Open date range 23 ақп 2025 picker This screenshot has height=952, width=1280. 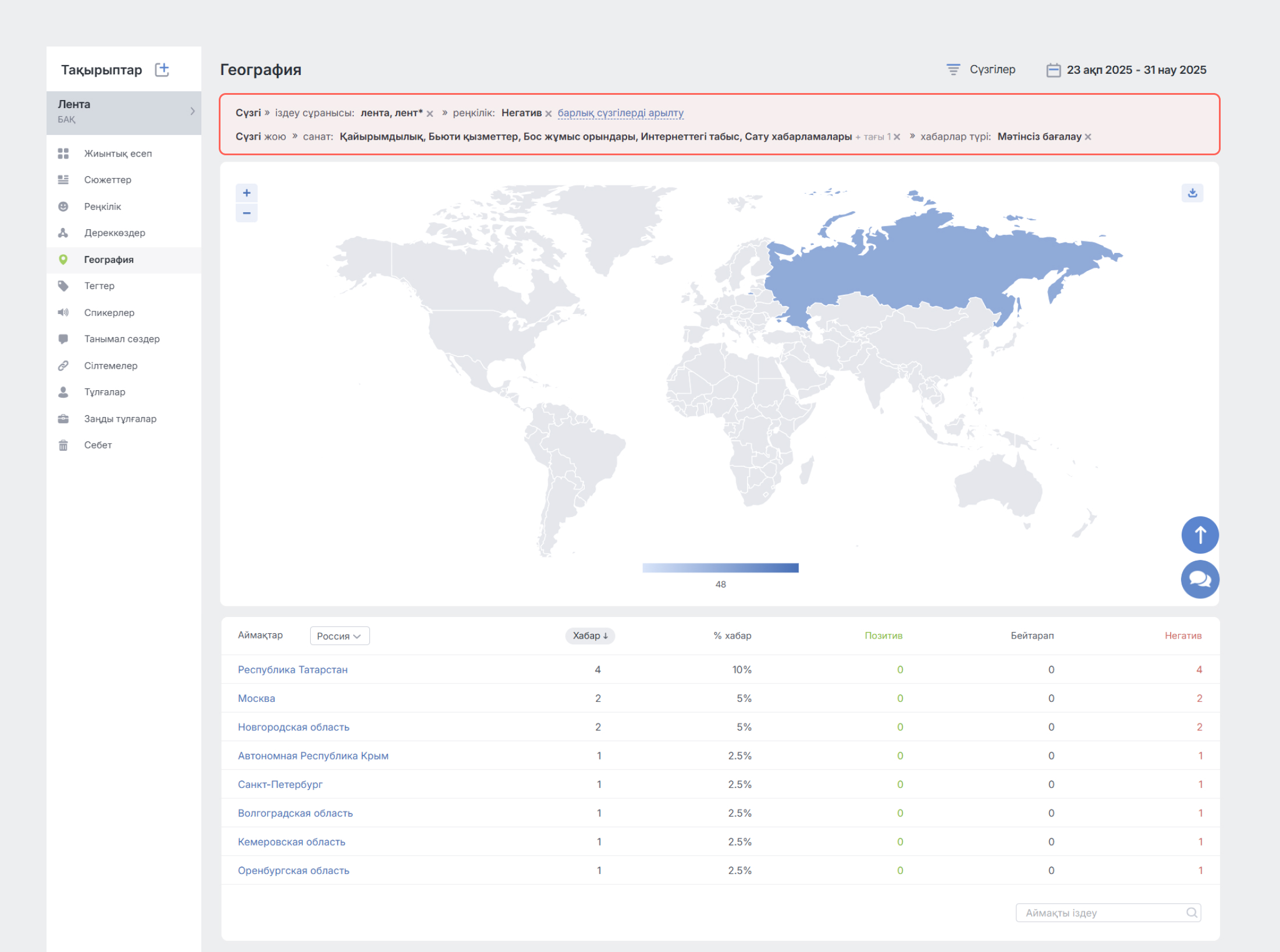(1136, 70)
